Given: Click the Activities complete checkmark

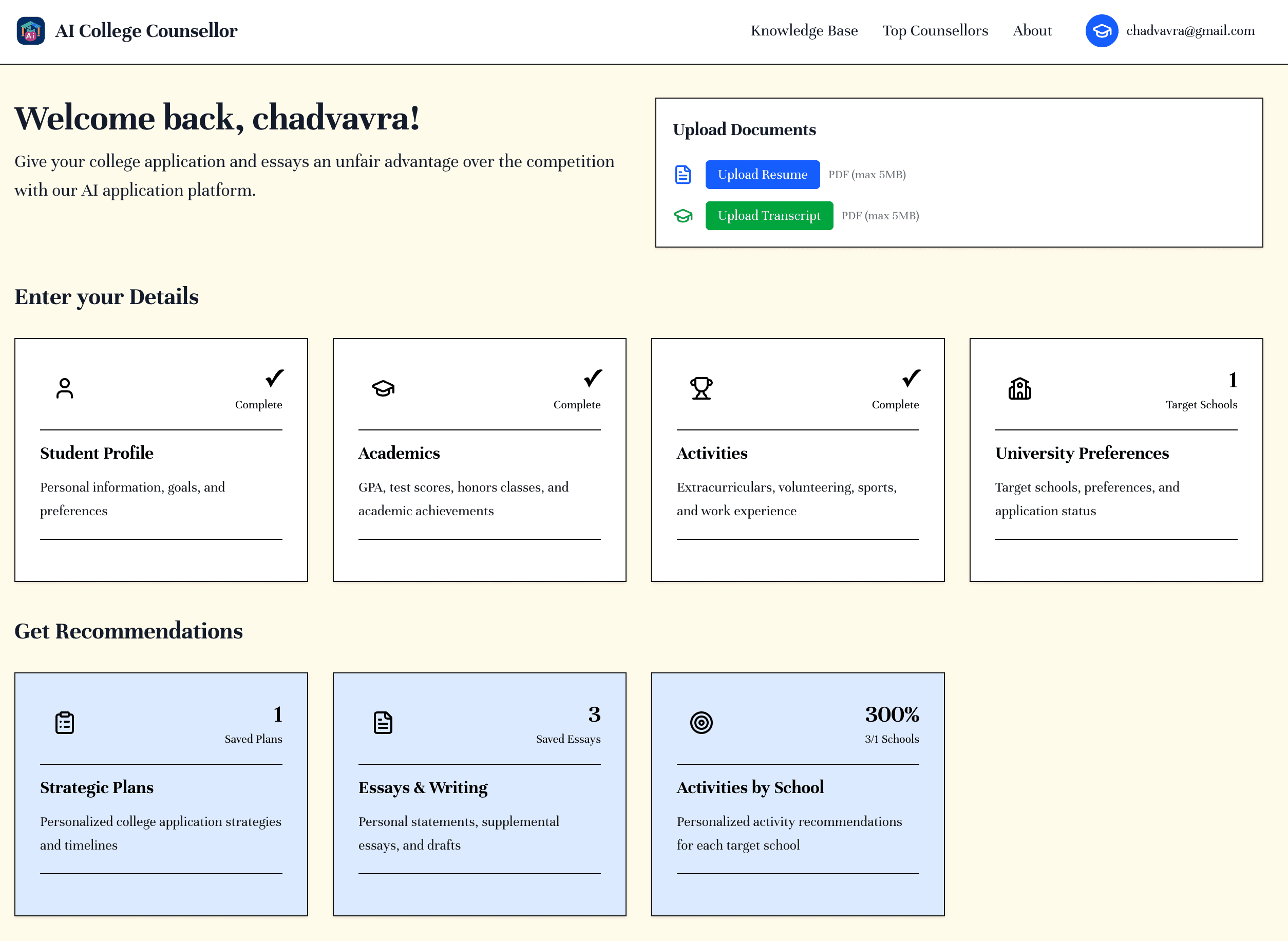Looking at the screenshot, I should [x=911, y=378].
